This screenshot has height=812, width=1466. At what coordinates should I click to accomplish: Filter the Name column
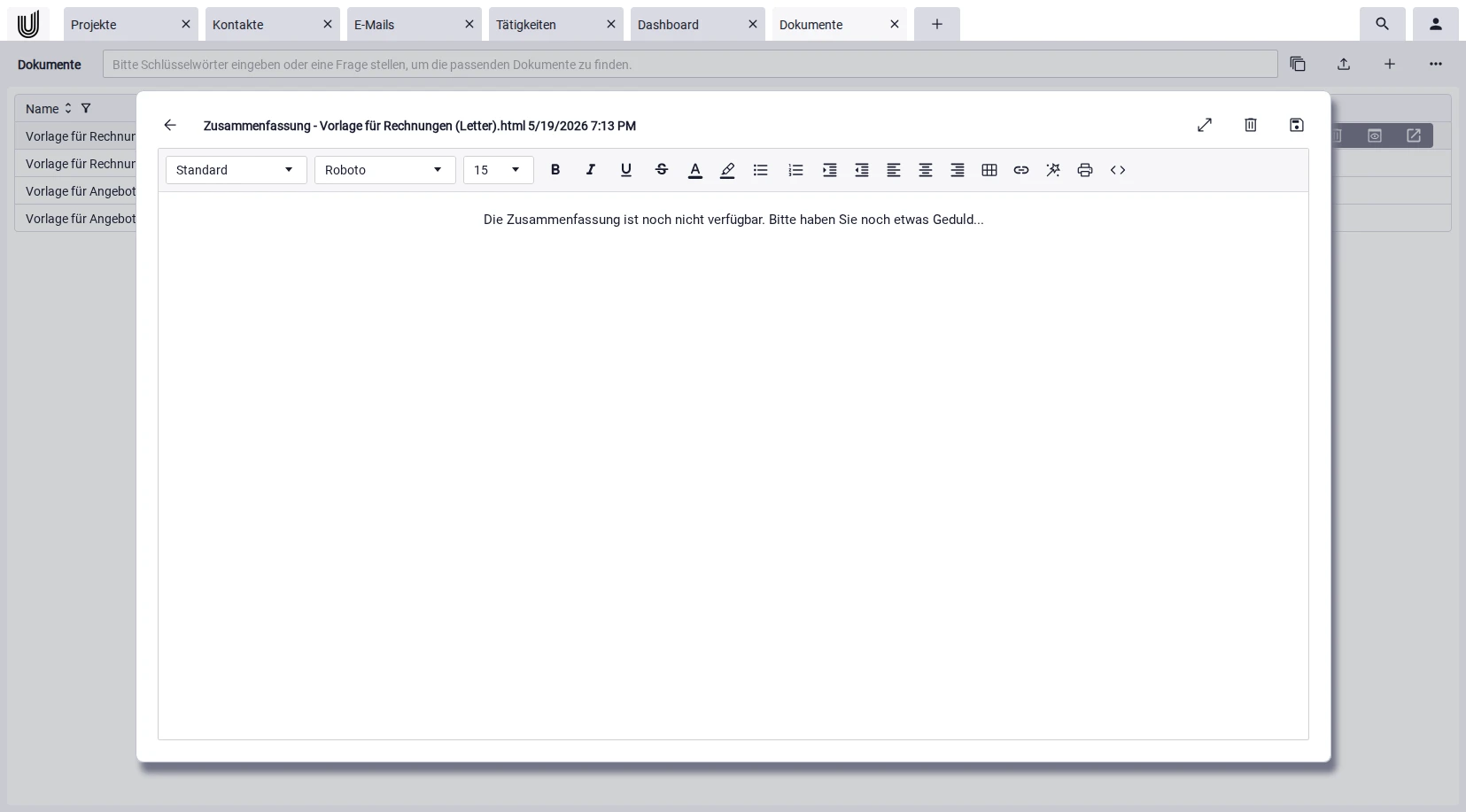click(x=86, y=109)
